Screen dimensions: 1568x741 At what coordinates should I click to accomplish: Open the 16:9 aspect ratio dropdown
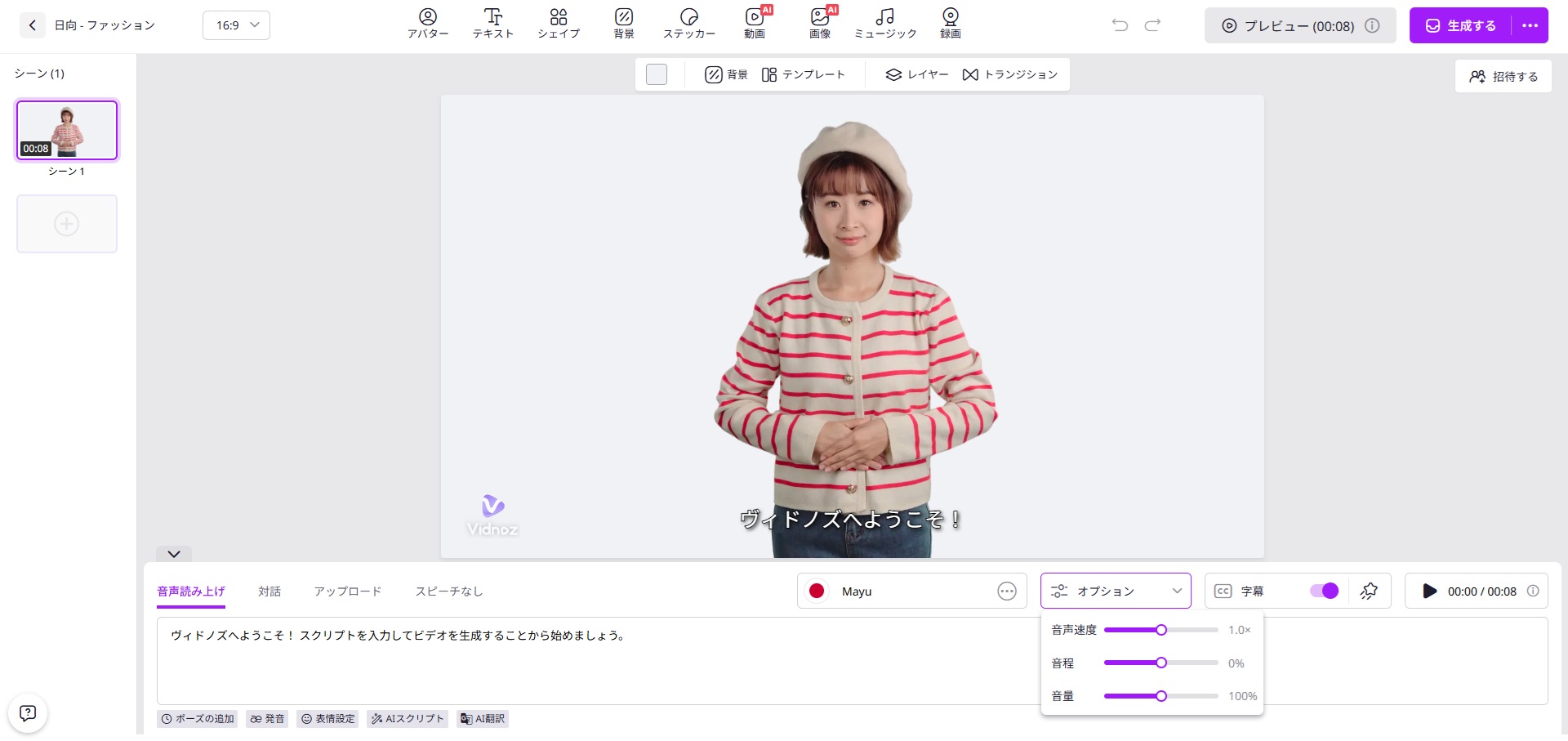(236, 25)
